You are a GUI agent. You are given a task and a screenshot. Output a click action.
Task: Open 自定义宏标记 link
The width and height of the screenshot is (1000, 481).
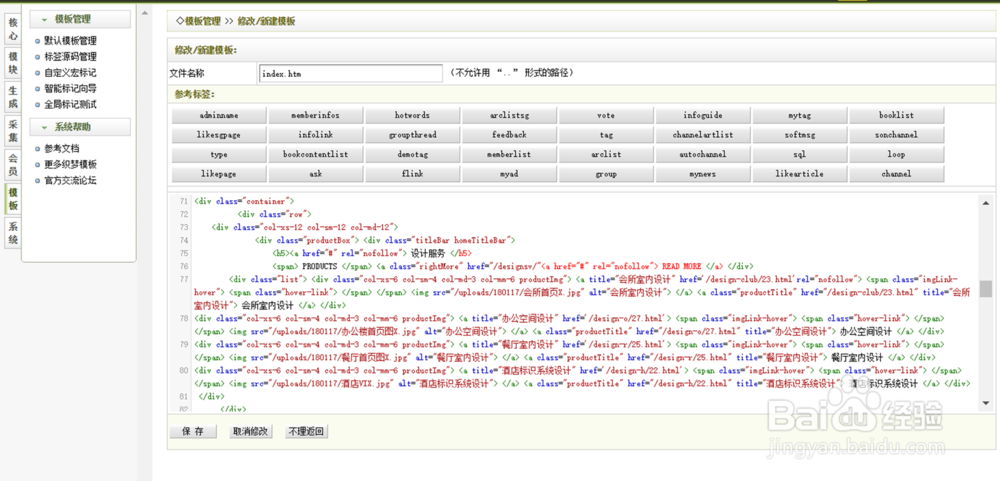point(70,73)
